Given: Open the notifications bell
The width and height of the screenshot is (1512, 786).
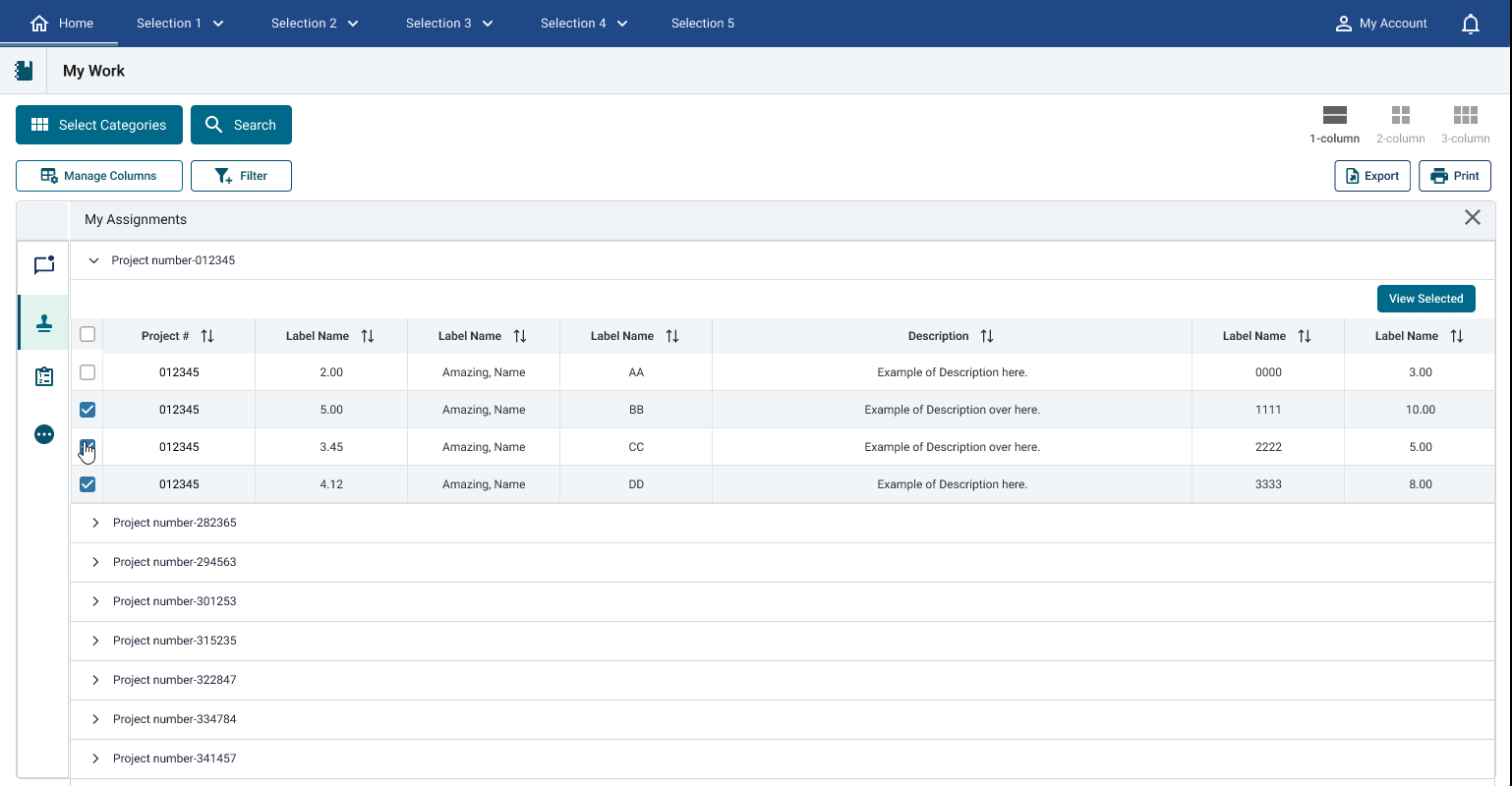Looking at the screenshot, I should coord(1470,23).
